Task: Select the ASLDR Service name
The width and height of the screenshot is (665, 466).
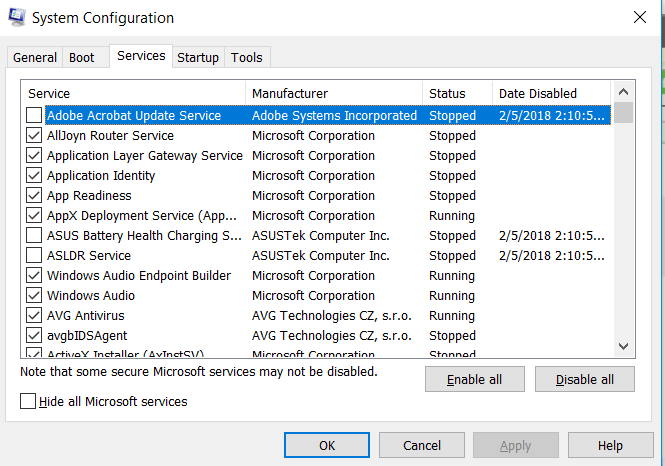Action: (89, 255)
